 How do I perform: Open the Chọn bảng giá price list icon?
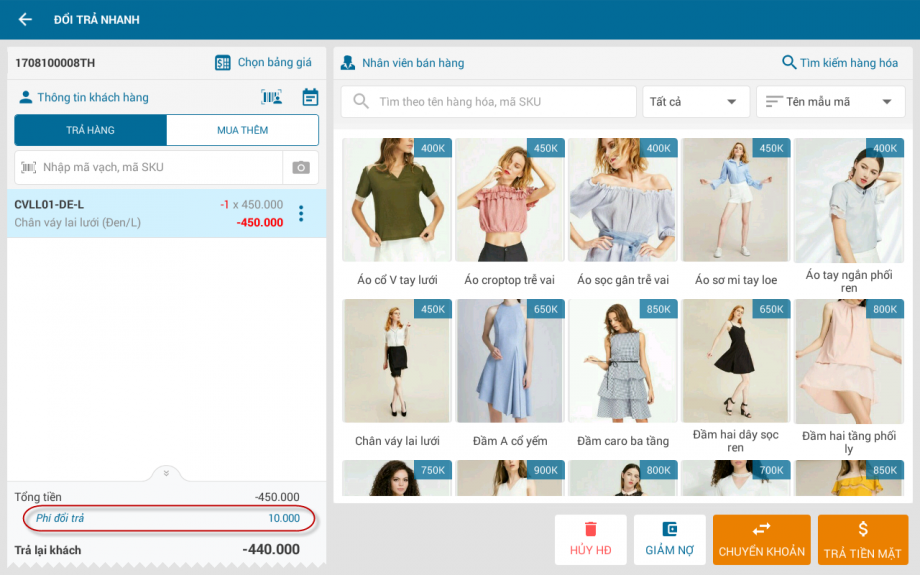(222, 63)
